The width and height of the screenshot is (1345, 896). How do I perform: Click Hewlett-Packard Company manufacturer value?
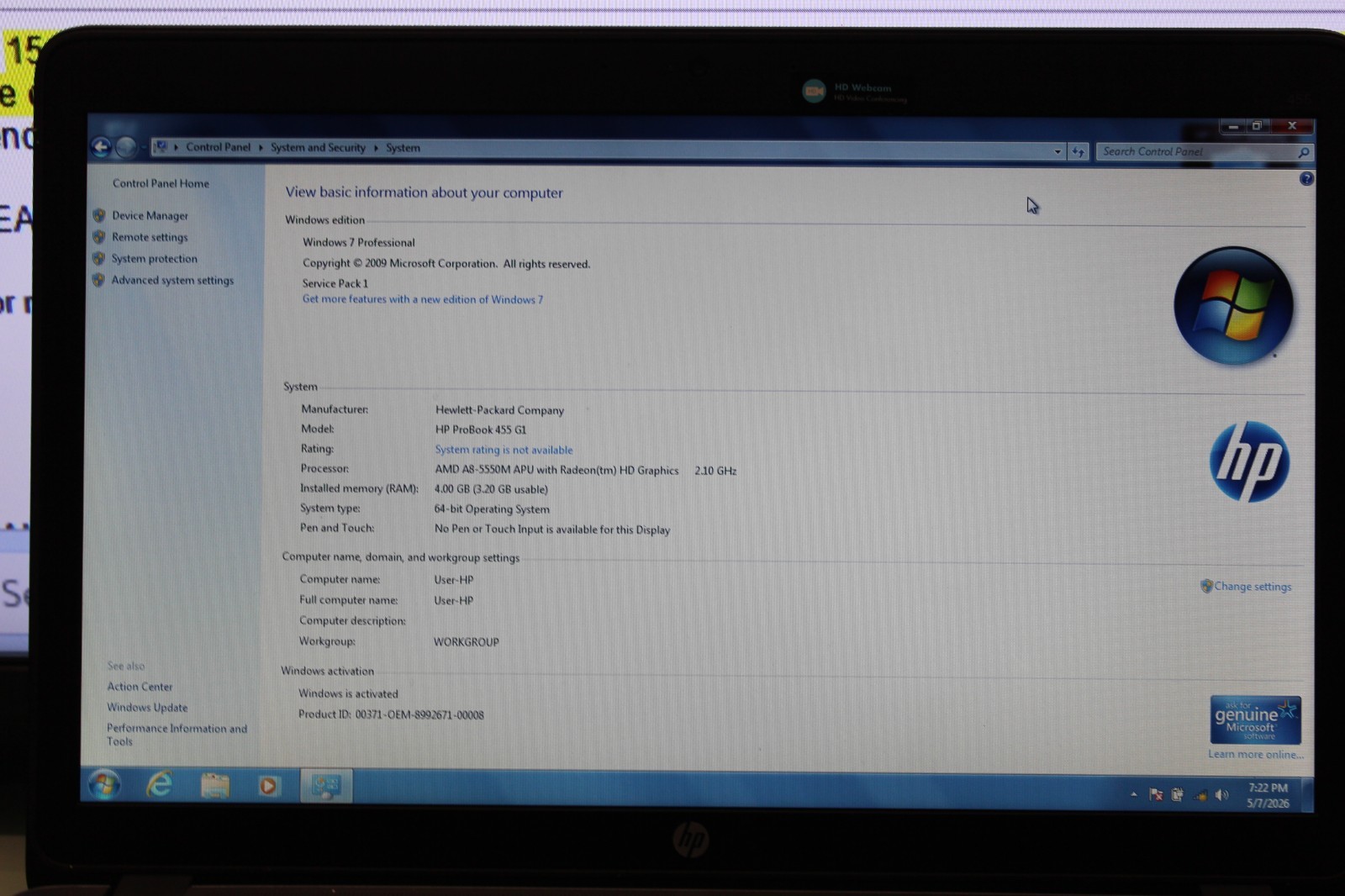[499, 410]
